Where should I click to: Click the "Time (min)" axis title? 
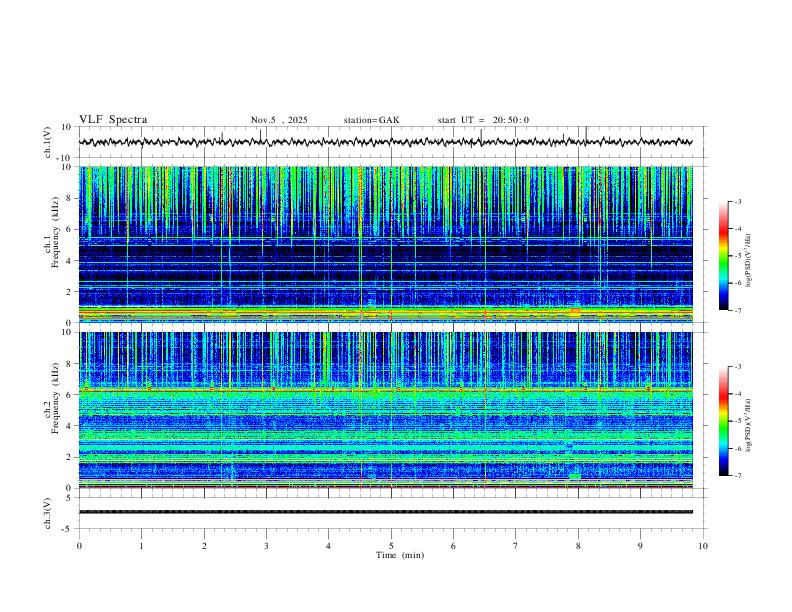[400, 555]
